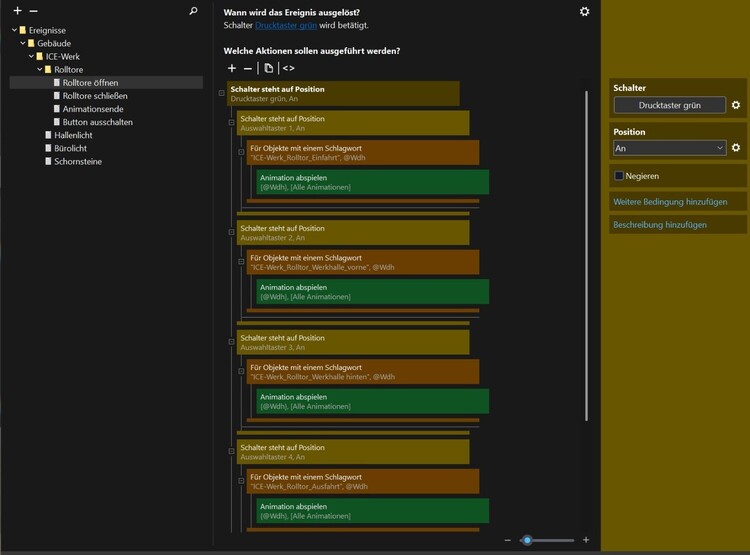Click the Drucktaster grün switch button
Viewport: 750px width, 555px height.
[x=670, y=105]
